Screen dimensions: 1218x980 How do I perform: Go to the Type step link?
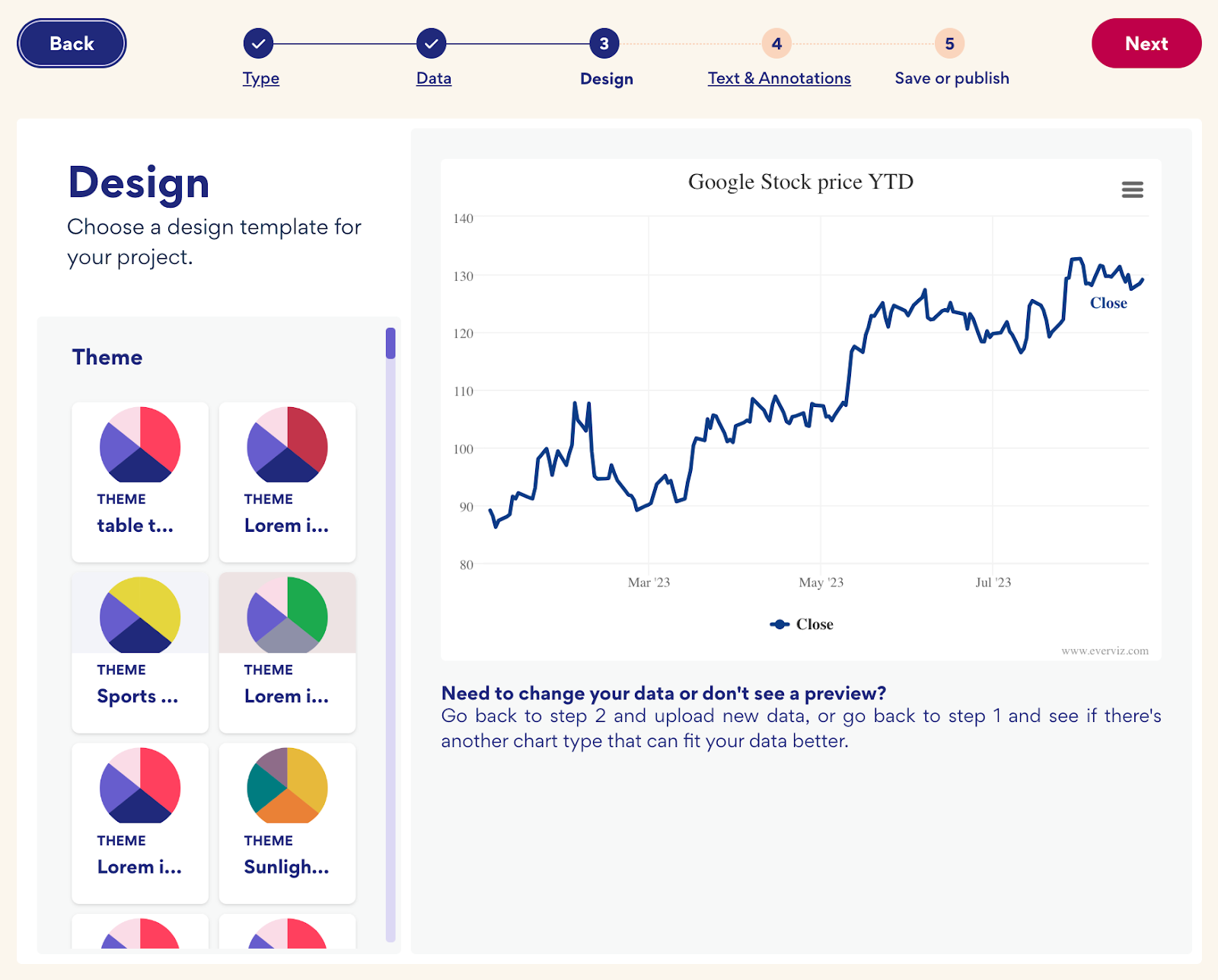click(261, 78)
